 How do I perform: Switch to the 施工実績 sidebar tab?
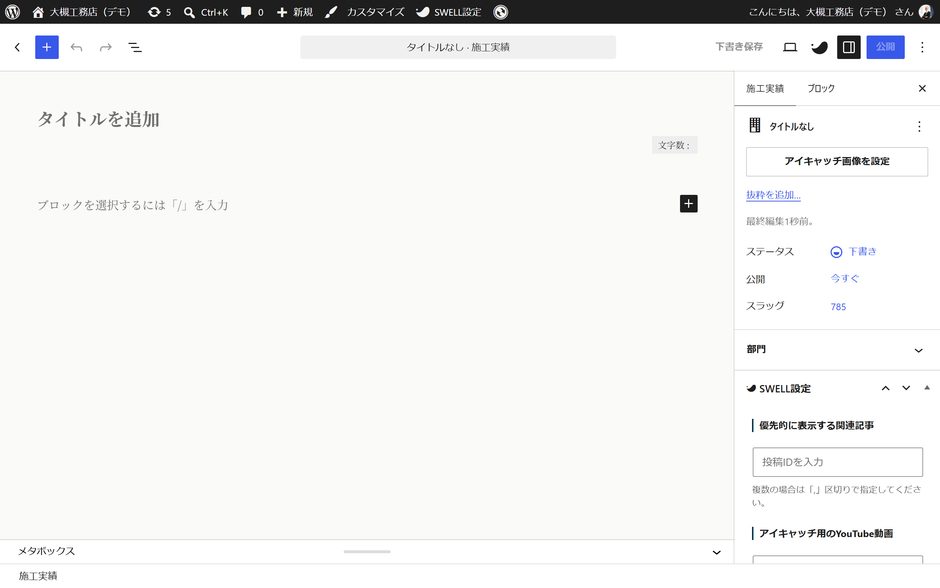(x=765, y=89)
